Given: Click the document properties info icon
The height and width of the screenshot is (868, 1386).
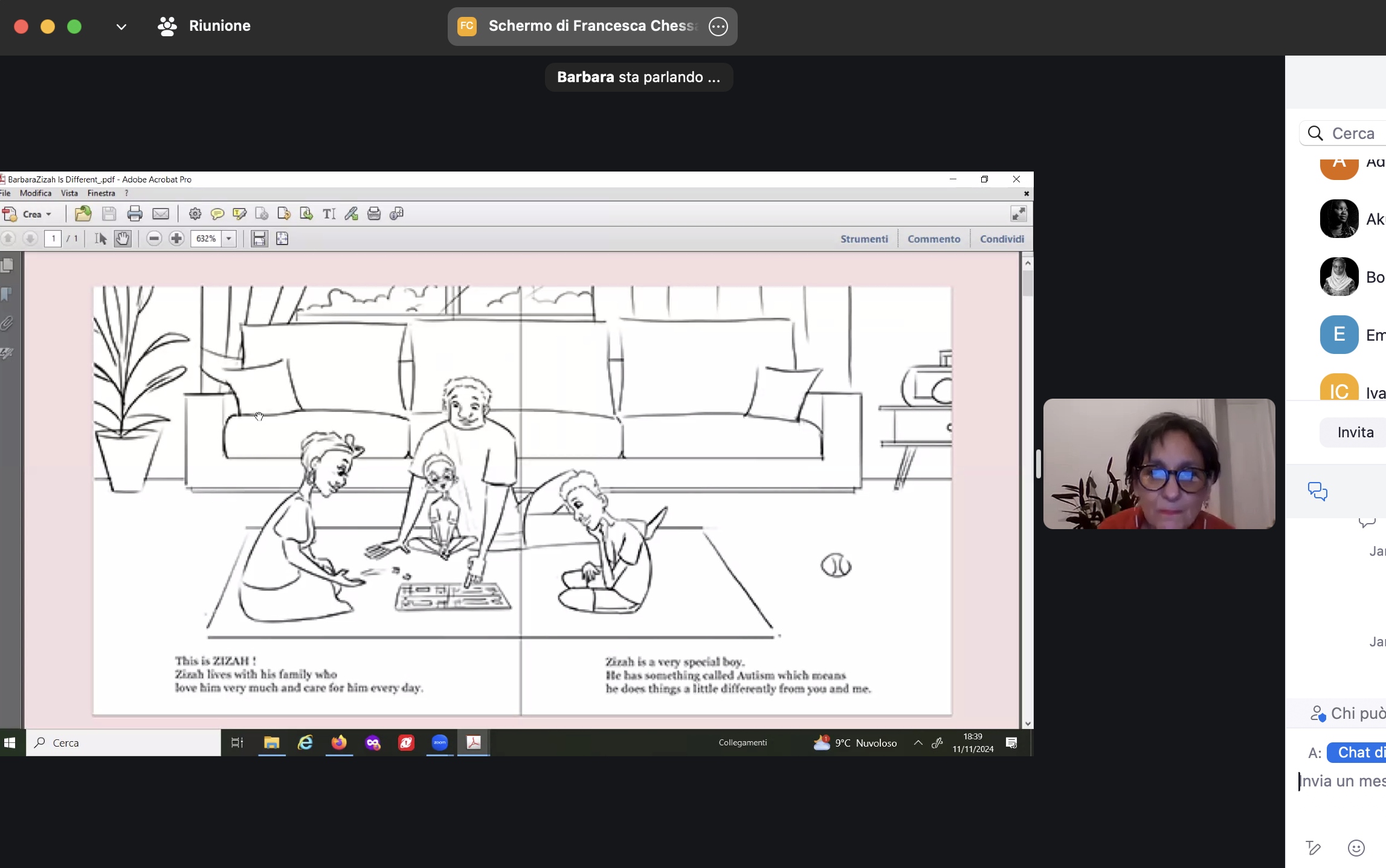Looking at the screenshot, I should (396, 213).
